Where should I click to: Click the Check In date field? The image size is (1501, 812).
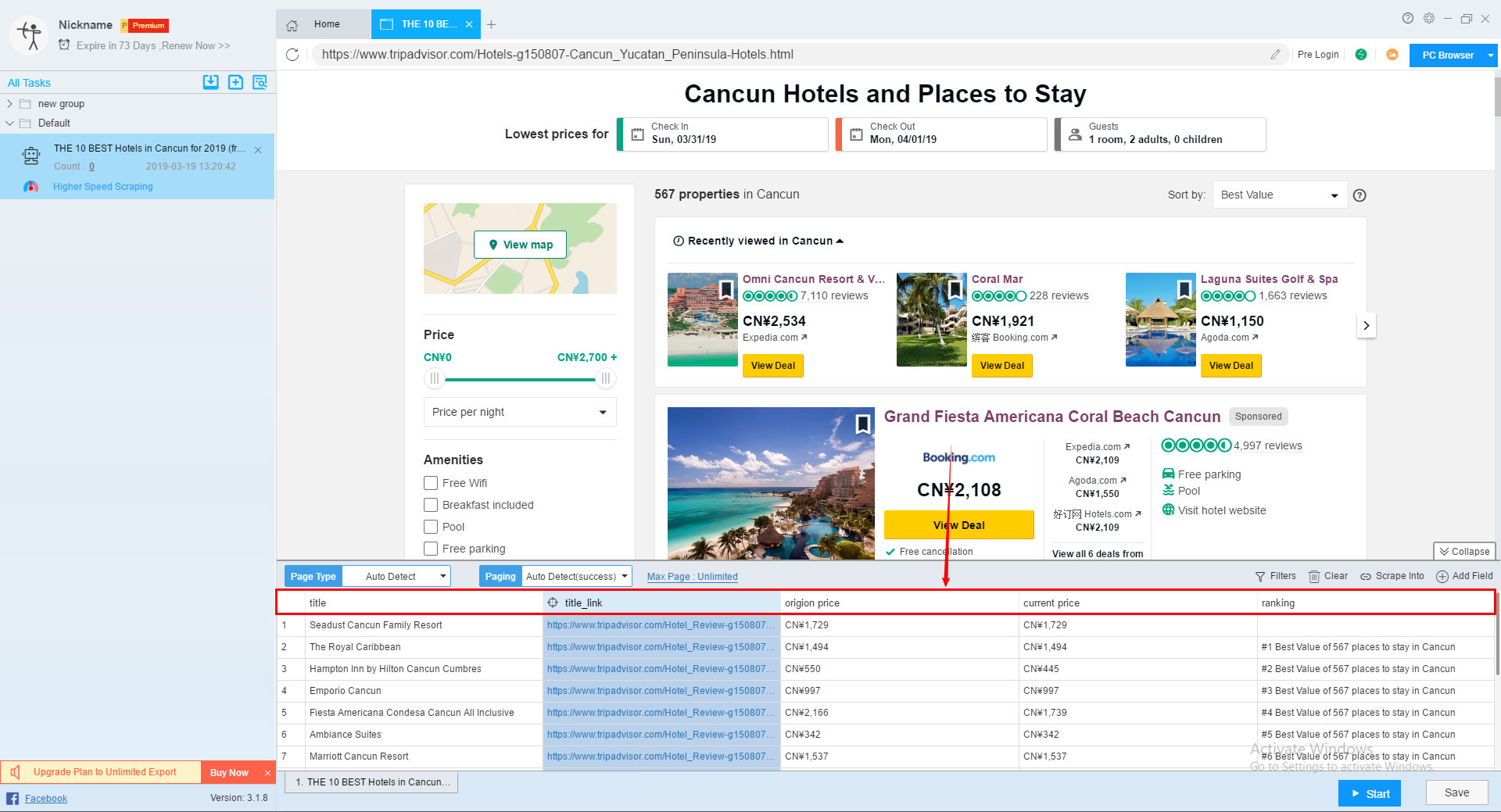coord(722,134)
